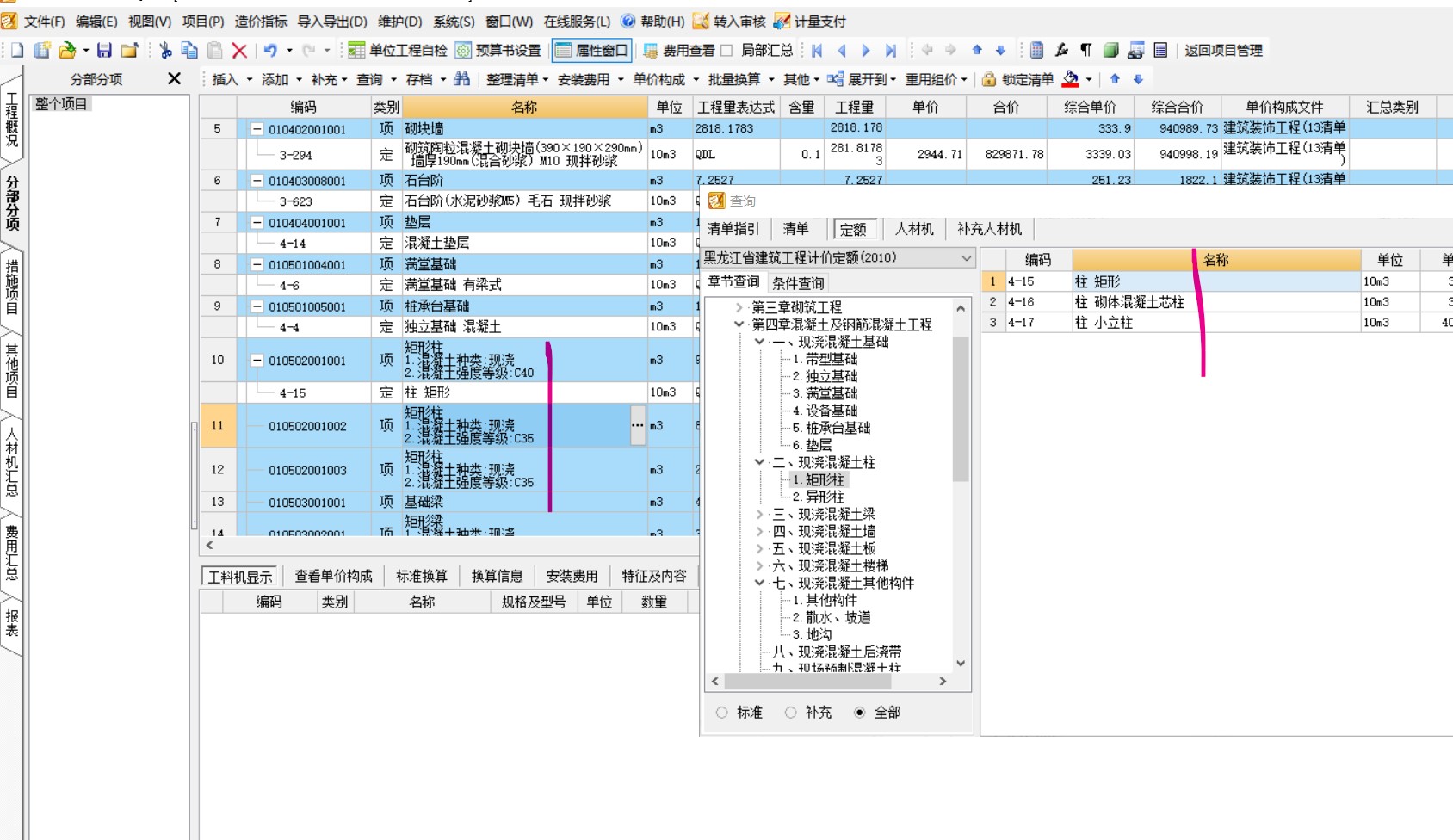Click the new-from-template file icon
Screen dimensions: 1453x840
(41, 51)
